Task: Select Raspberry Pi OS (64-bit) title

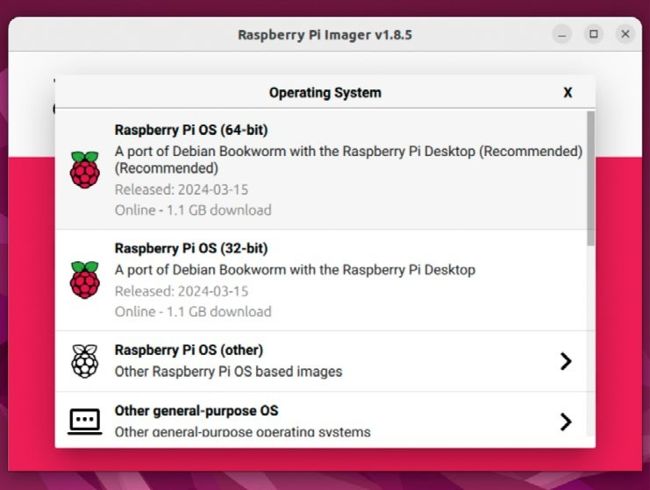Action: [191, 130]
